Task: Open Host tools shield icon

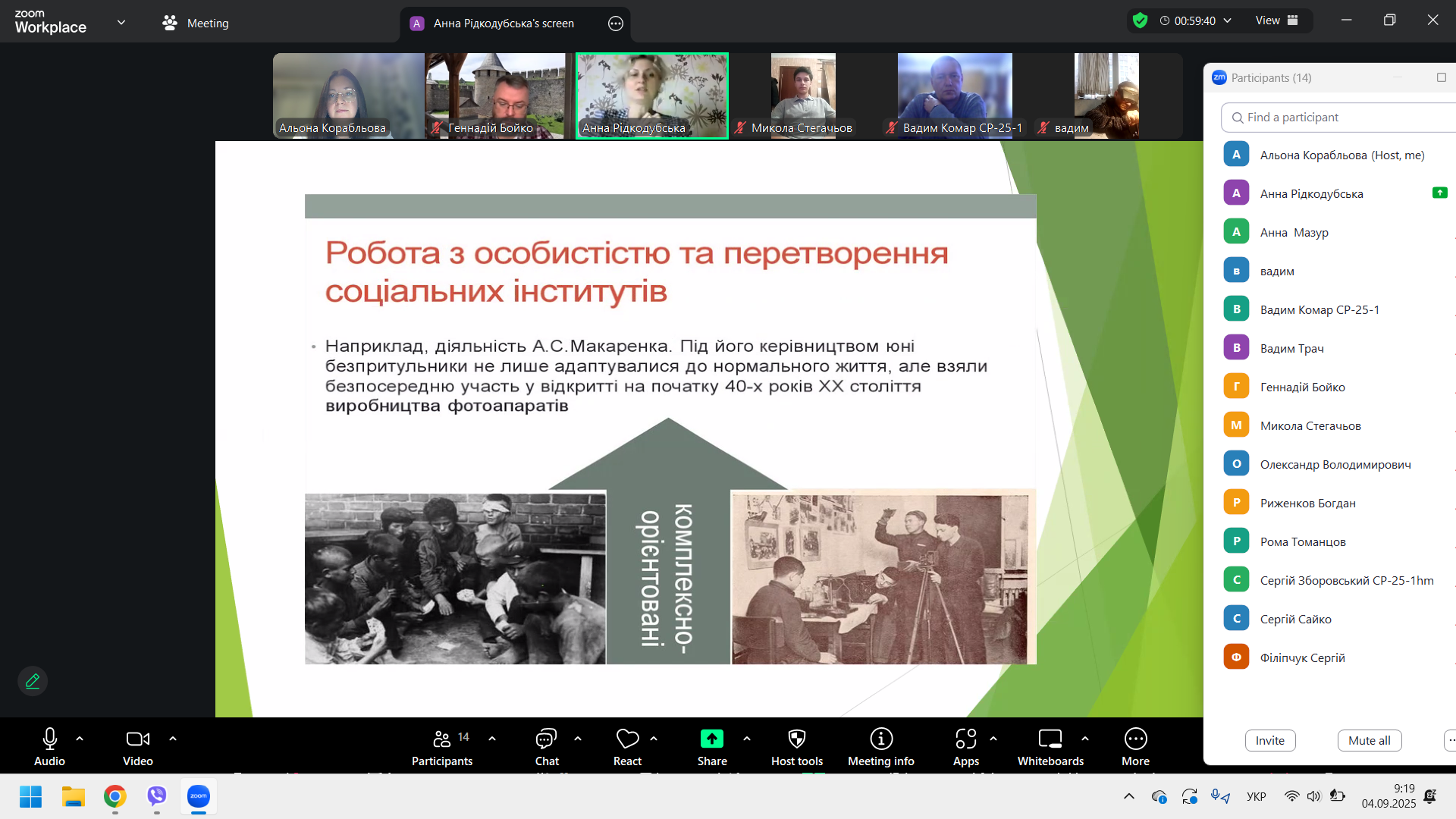Action: pyautogui.click(x=796, y=739)
